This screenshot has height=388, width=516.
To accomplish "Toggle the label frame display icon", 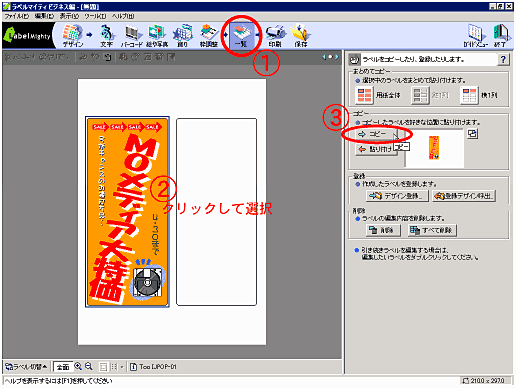I will pyautogui.click(x=104, y=367).
